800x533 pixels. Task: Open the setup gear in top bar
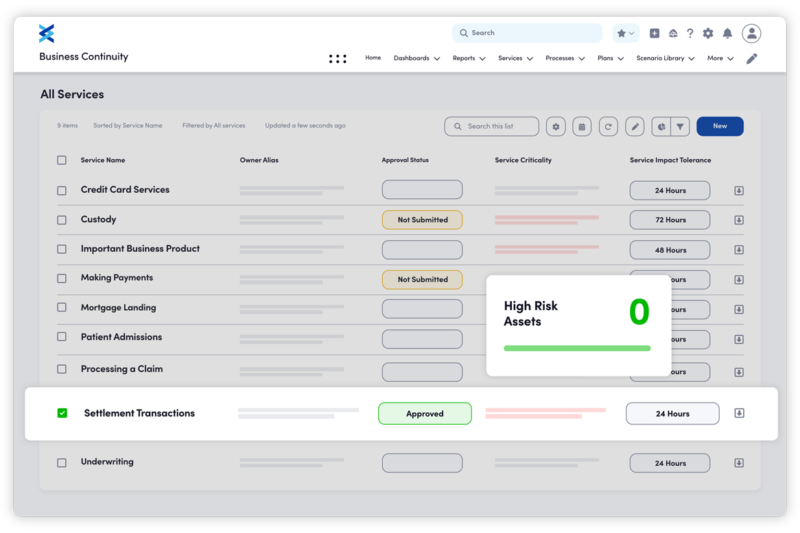coord(708,33)
